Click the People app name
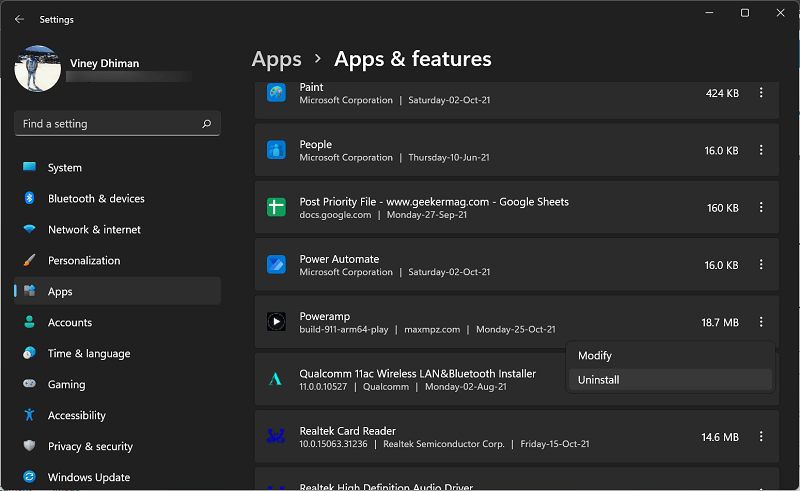The image size is (800, 491). tap(315, 144)
